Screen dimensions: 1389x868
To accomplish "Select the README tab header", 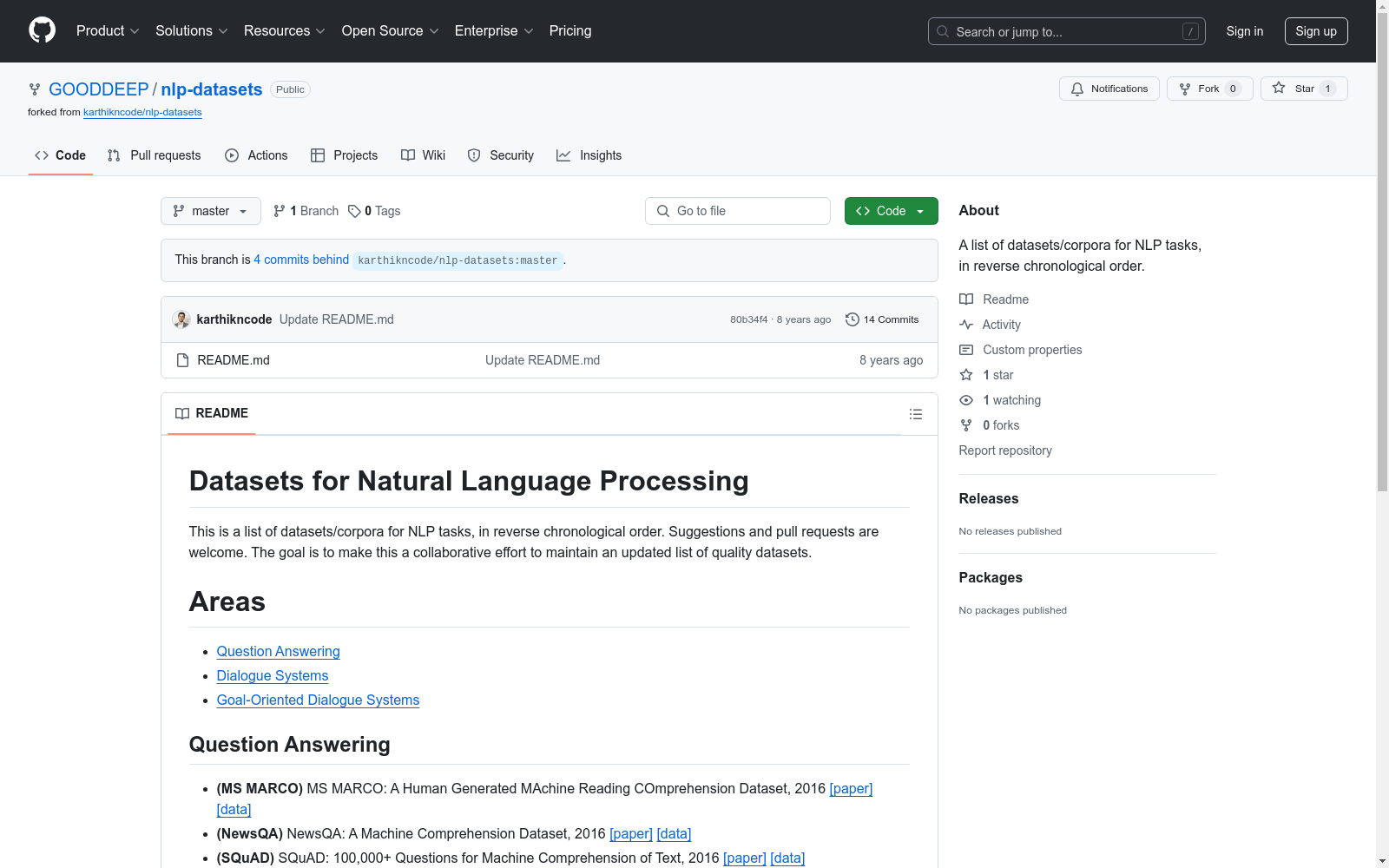I will [212, 413].
